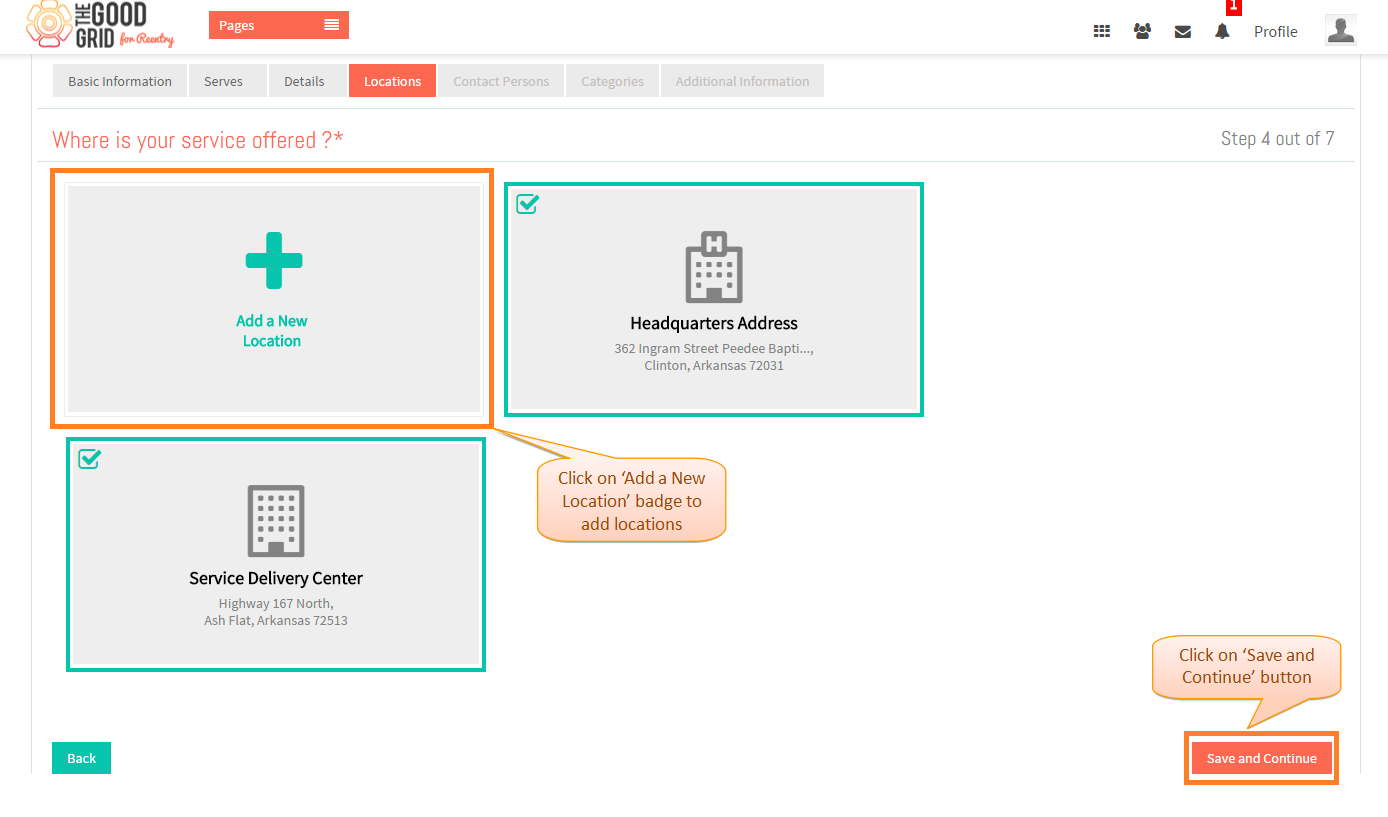Viewport: 1388px width, 817px height.
Task: Click the Save and Continue button
Action: pos(1262,758)
